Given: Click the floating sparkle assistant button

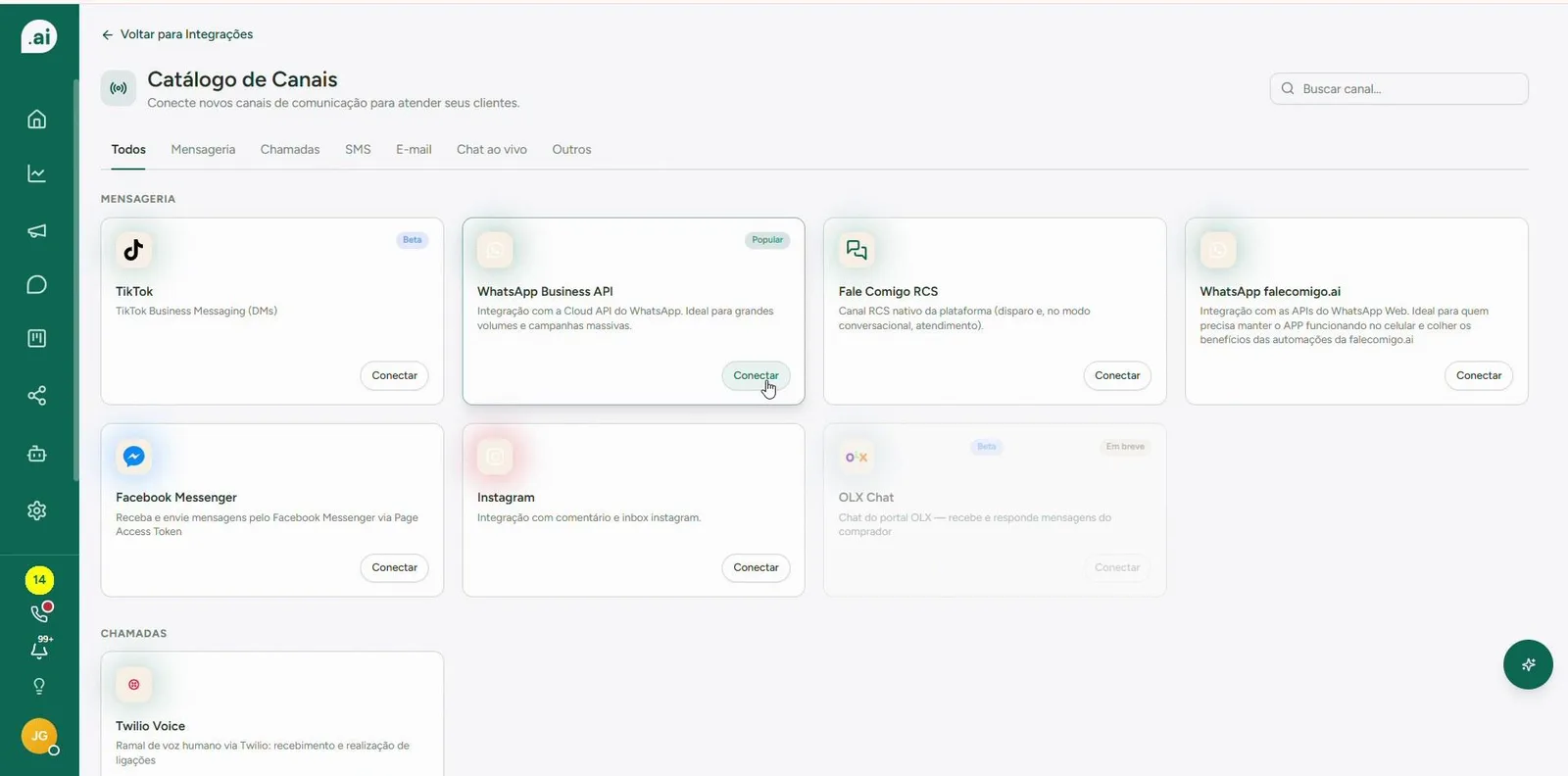Looking at the screenshot, I should click(1528, 664).
